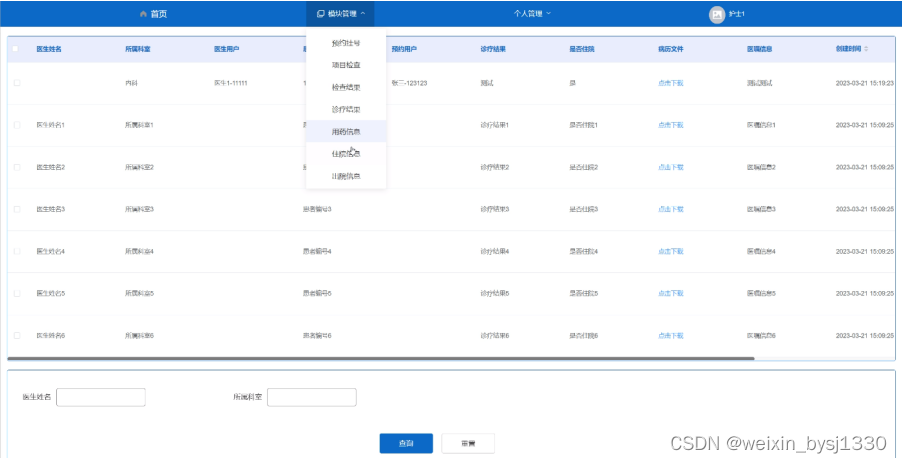This screenshot has width=902, height=463.
Task: Click the table's horizontal scrollbar
Action: 381,358
